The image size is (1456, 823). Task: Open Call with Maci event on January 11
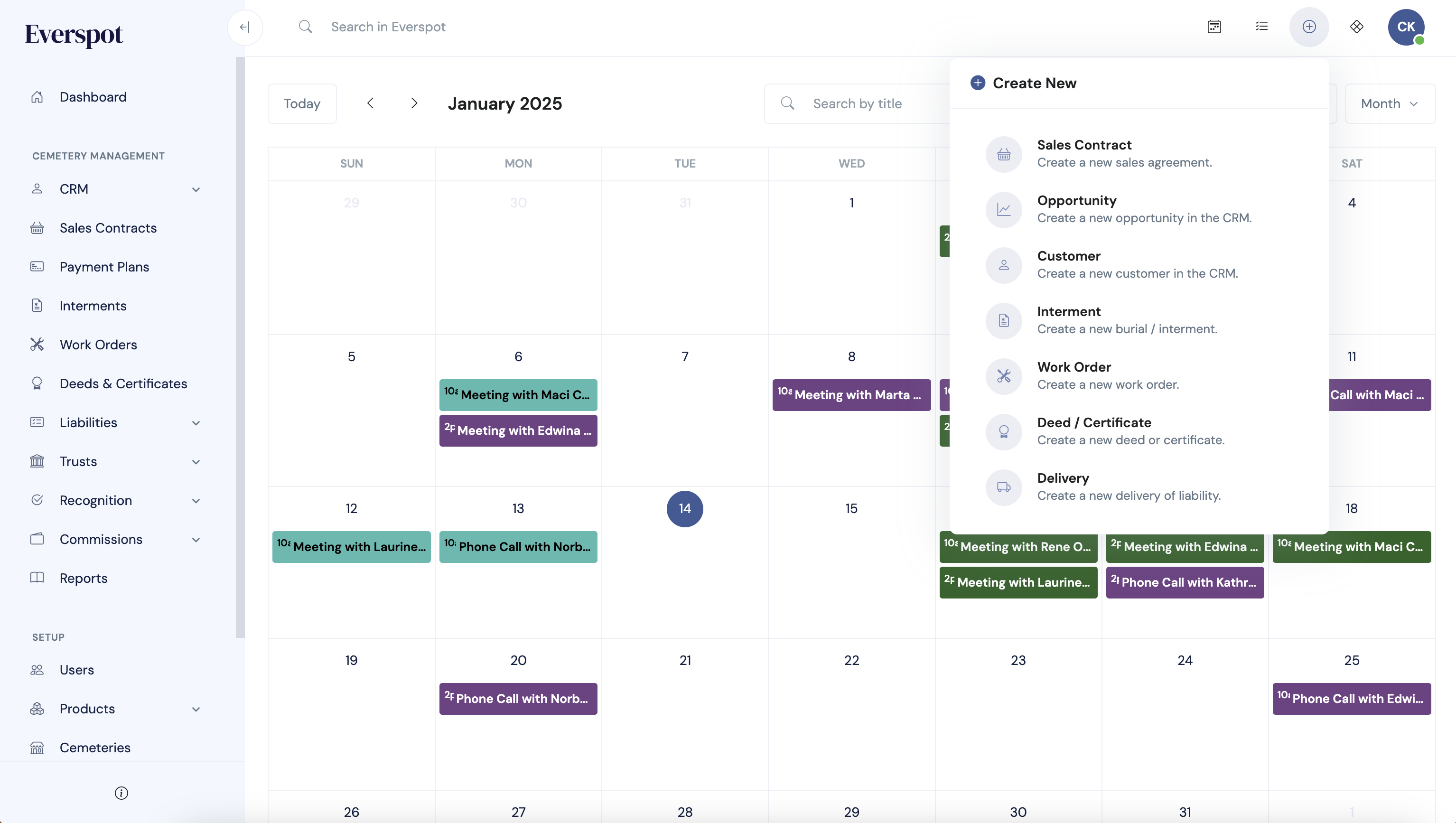click(1380, 395)
